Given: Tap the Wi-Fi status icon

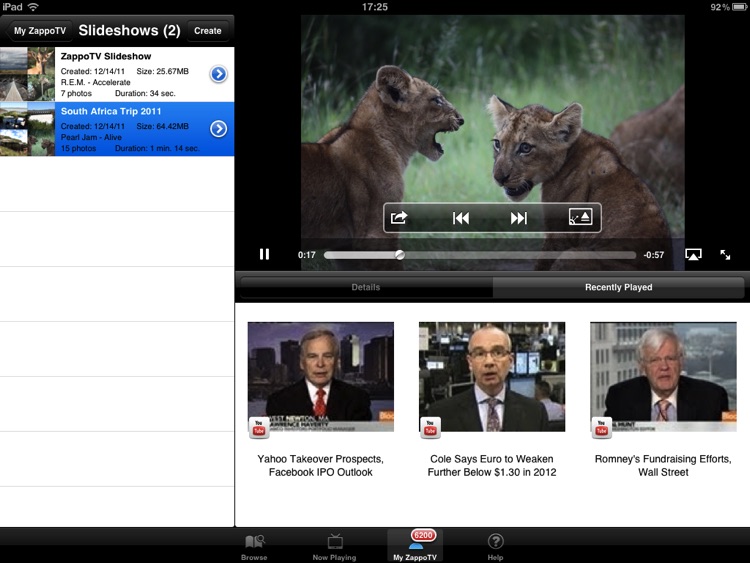Looking at the screenshot, I should 33,7.
